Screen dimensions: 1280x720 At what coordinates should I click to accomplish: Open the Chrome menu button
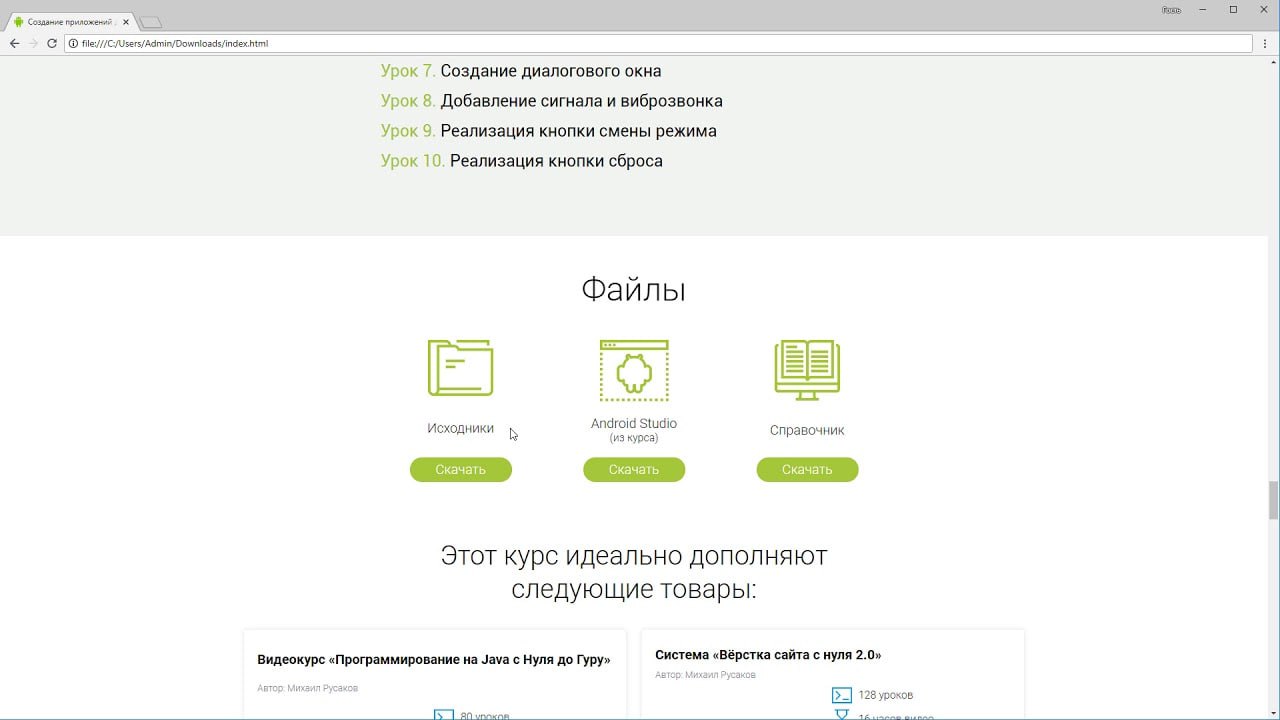click(x=1266, y=43)
